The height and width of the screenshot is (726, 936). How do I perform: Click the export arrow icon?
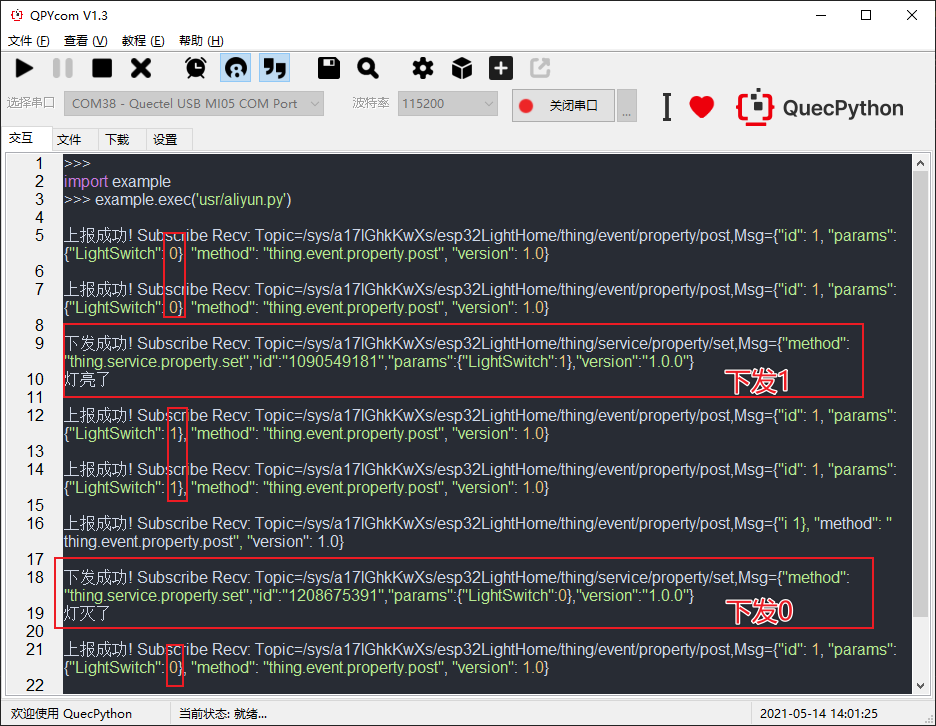539,68
